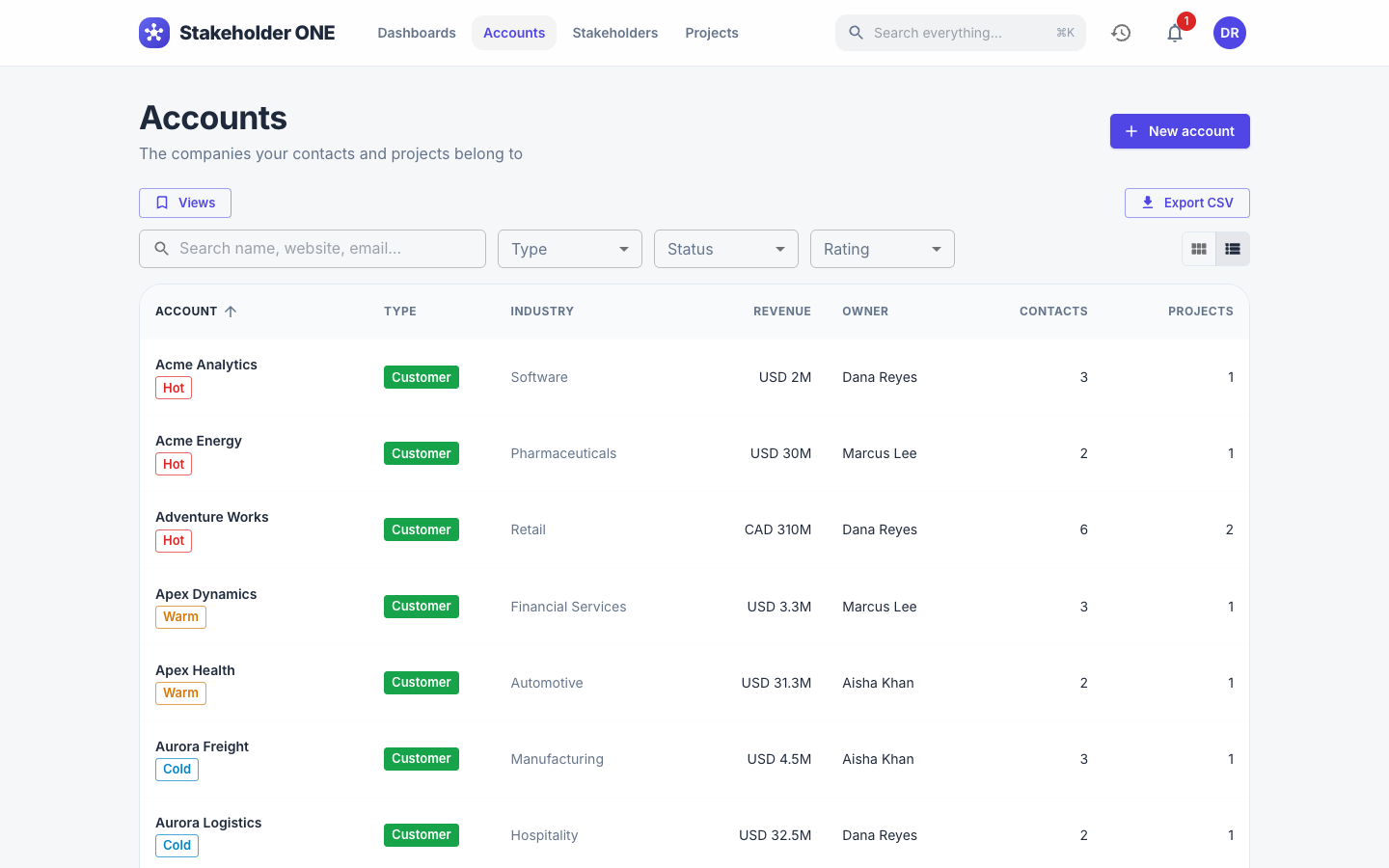Sort by the Type column header
The width and height of the screenshot is (1389, 868).
click(400, 312)
